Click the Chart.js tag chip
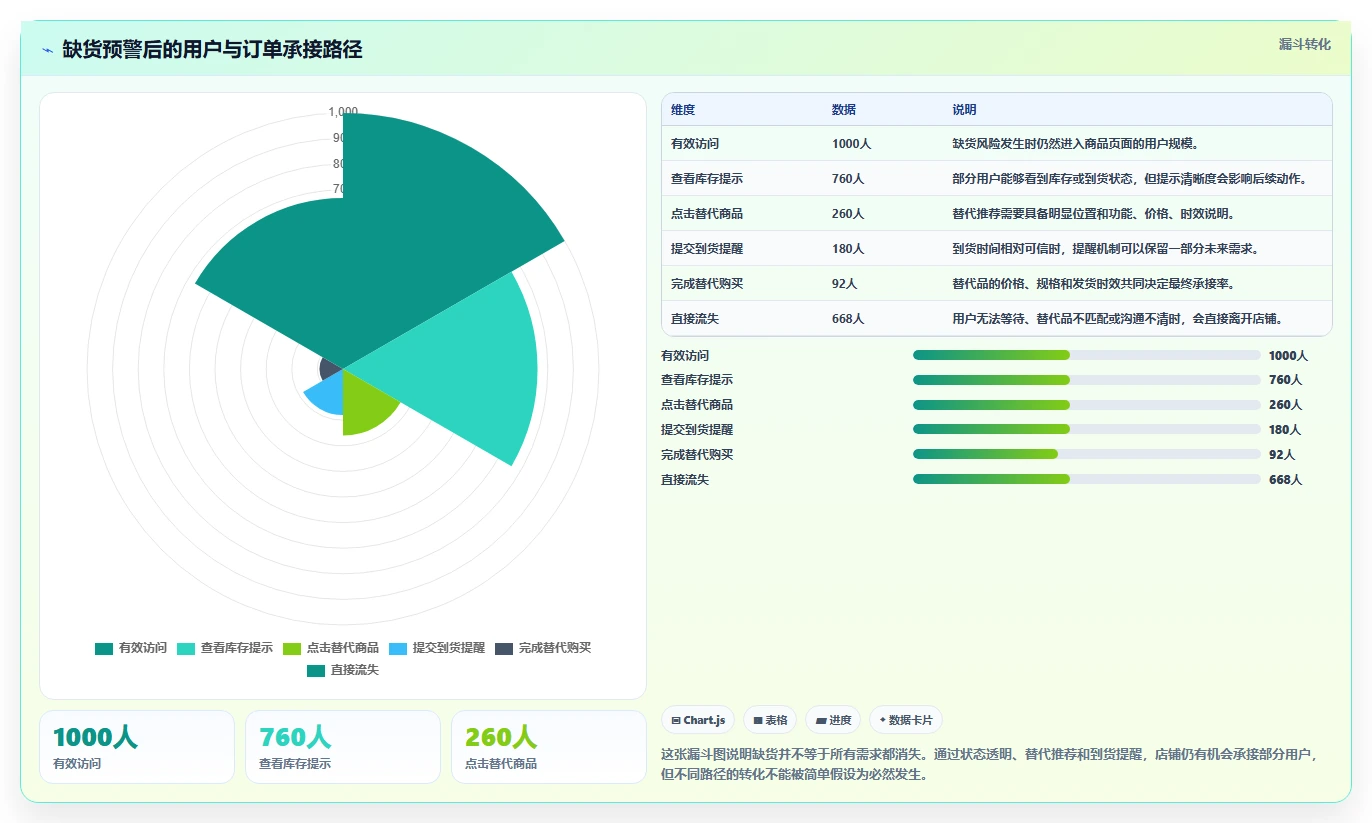This screenshot has height=823, width=1372. 698,720
